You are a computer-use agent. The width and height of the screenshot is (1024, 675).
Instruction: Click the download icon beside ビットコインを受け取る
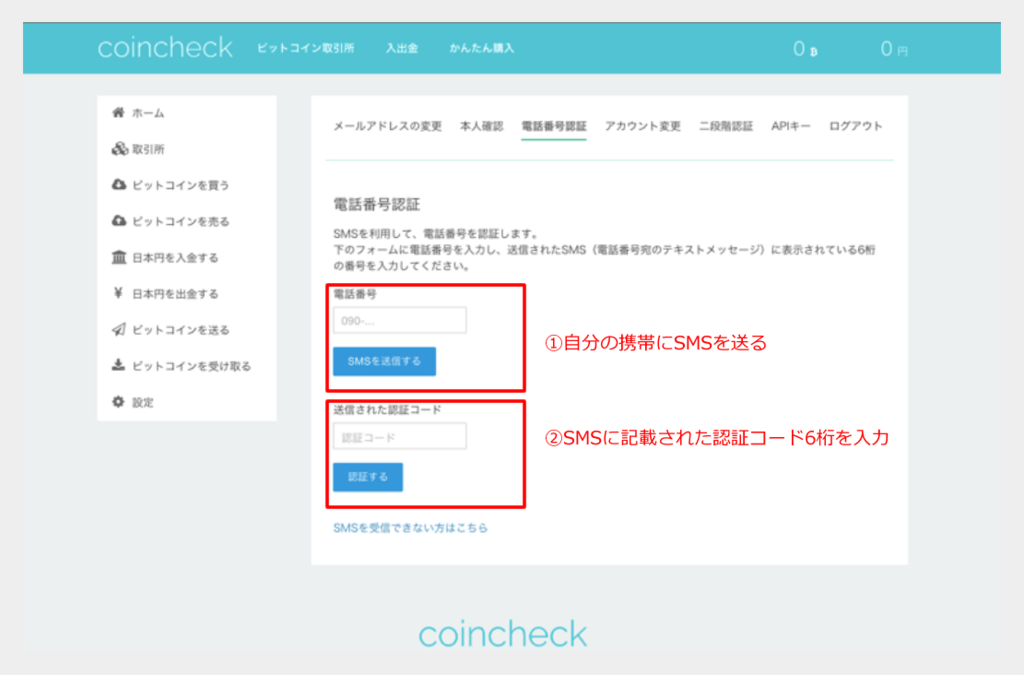[x=118, y=365]
